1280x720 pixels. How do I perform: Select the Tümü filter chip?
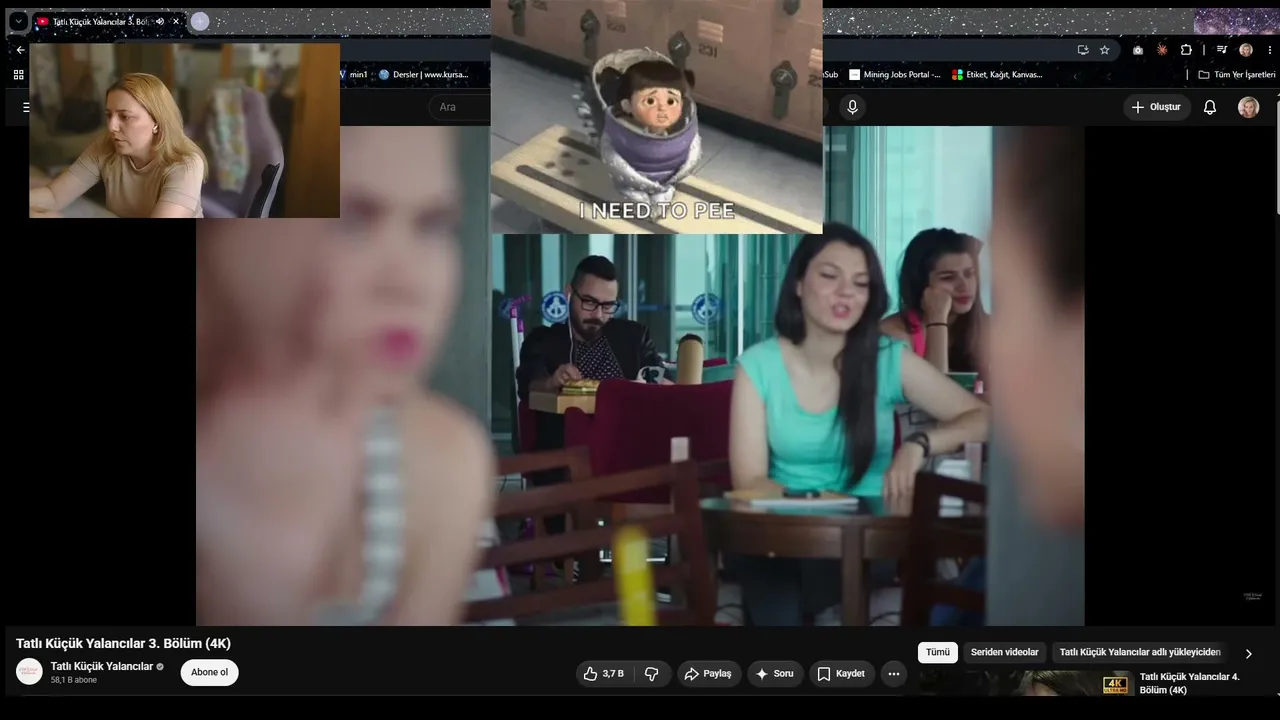(938, 652)
